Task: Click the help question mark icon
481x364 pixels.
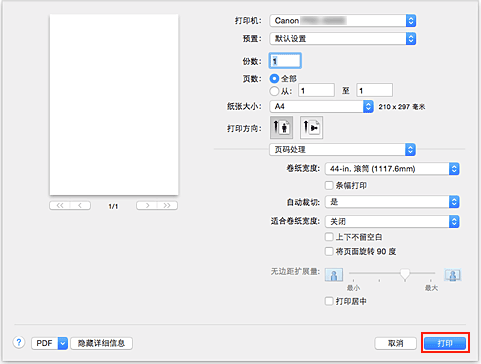Action: (19, 342)
